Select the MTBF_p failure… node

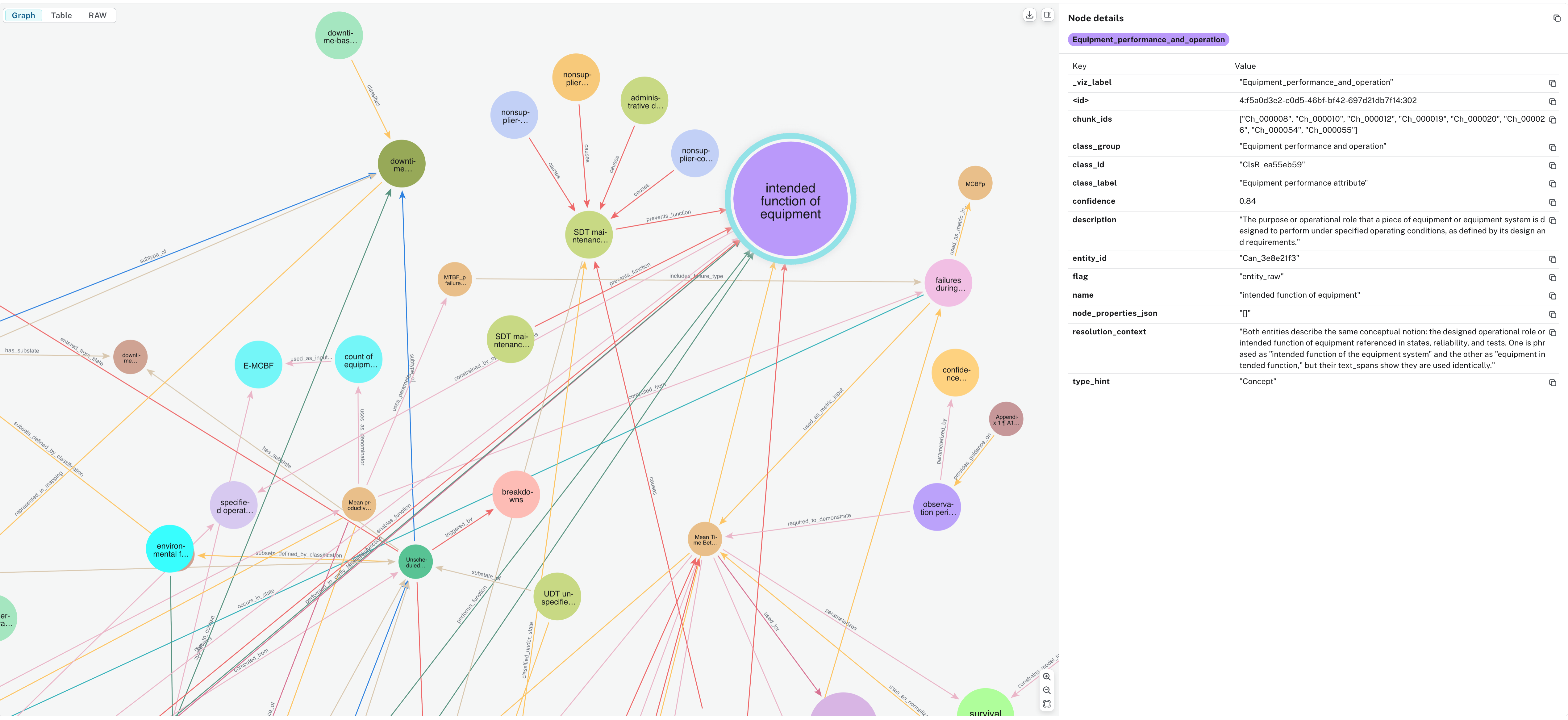[x=455, y=279]
